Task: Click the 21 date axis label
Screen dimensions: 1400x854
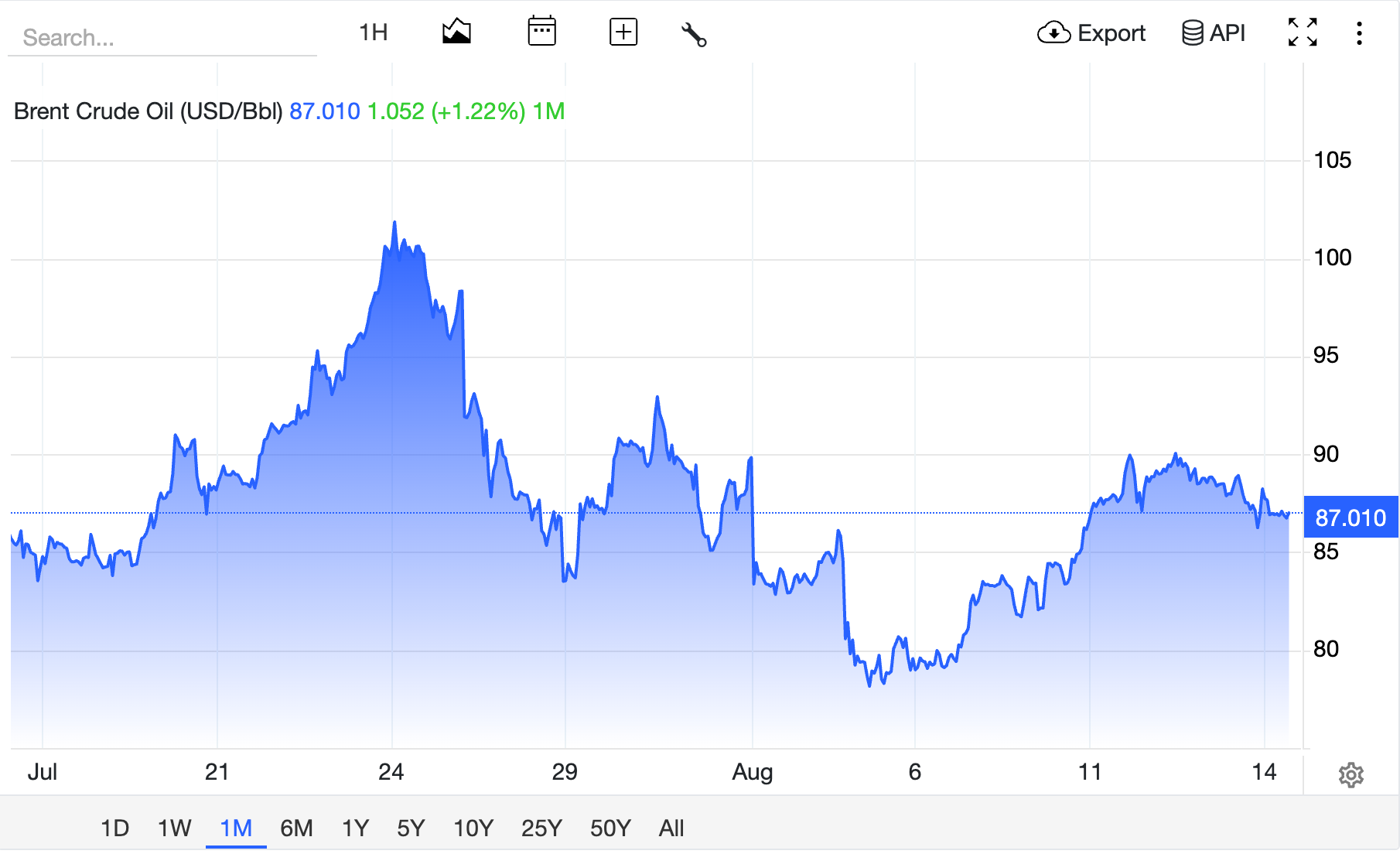Action: (217, 772)
